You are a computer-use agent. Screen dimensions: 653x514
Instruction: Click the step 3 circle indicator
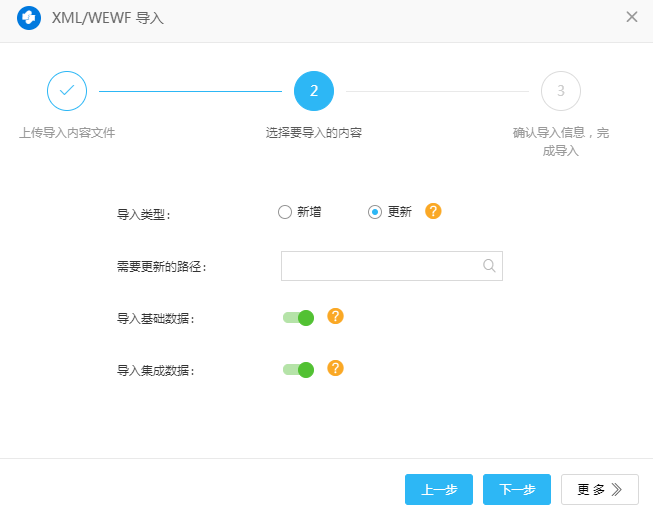[x=560, y=91]
